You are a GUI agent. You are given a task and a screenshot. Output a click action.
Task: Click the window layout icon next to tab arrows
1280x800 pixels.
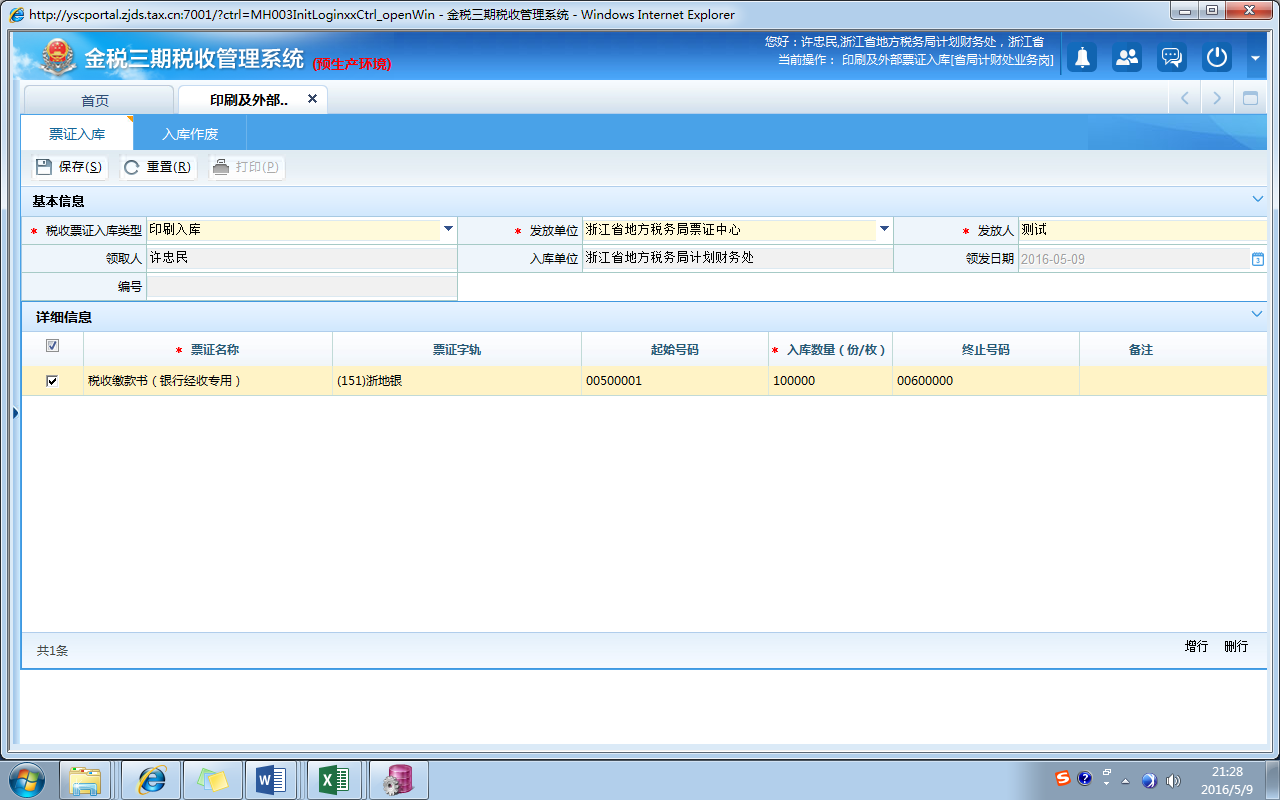1250,98
